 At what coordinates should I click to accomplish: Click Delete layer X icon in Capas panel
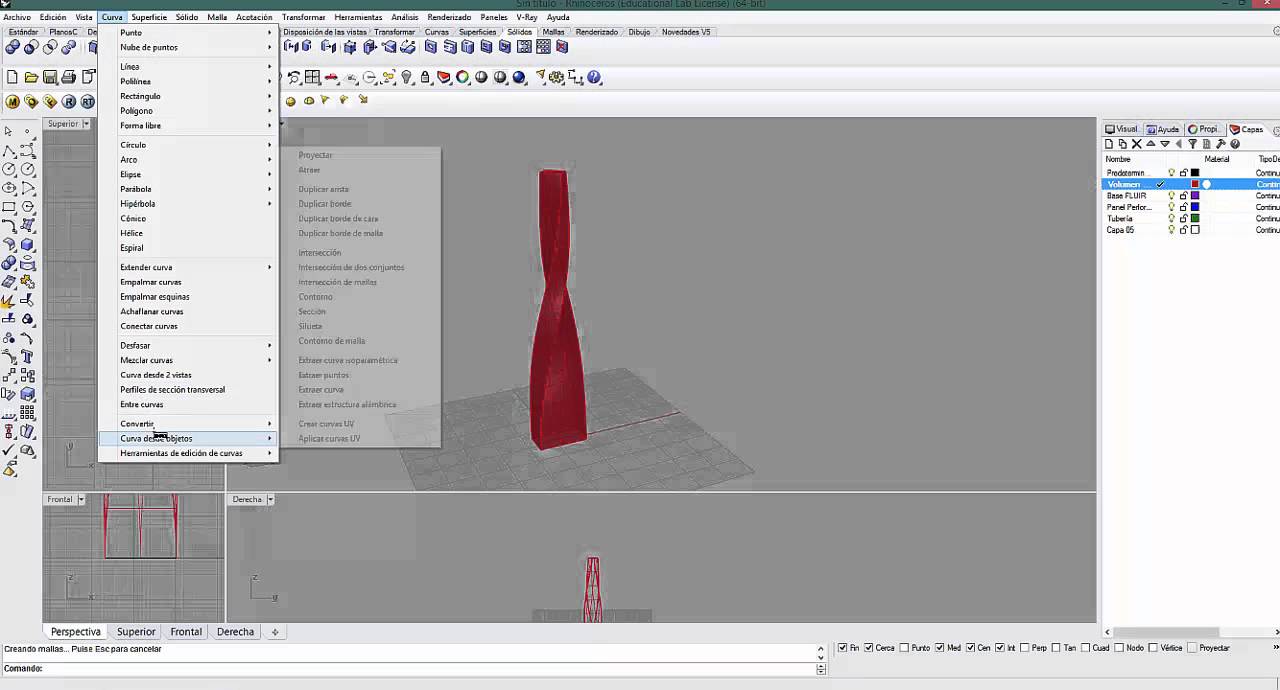tap(1137, 144)
